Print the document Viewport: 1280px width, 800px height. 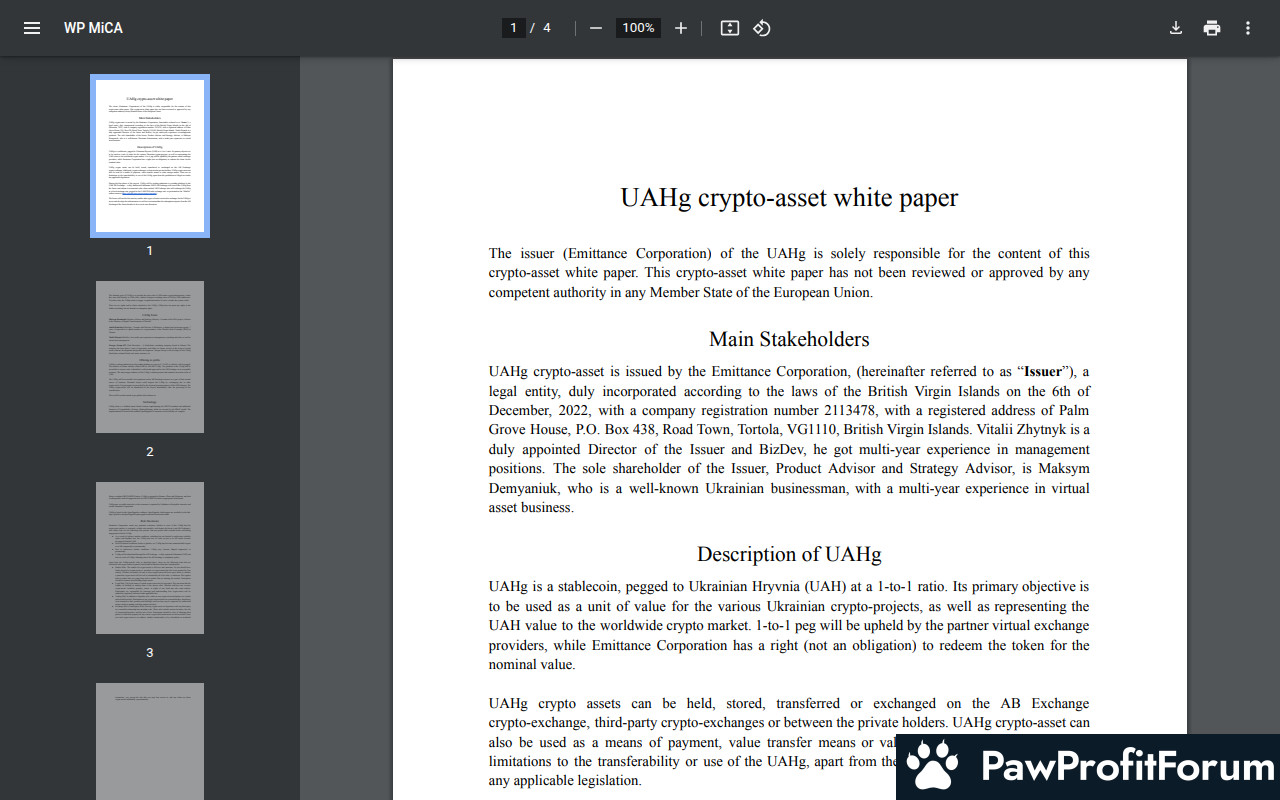pyautogui.click(x=1212, y=28)
